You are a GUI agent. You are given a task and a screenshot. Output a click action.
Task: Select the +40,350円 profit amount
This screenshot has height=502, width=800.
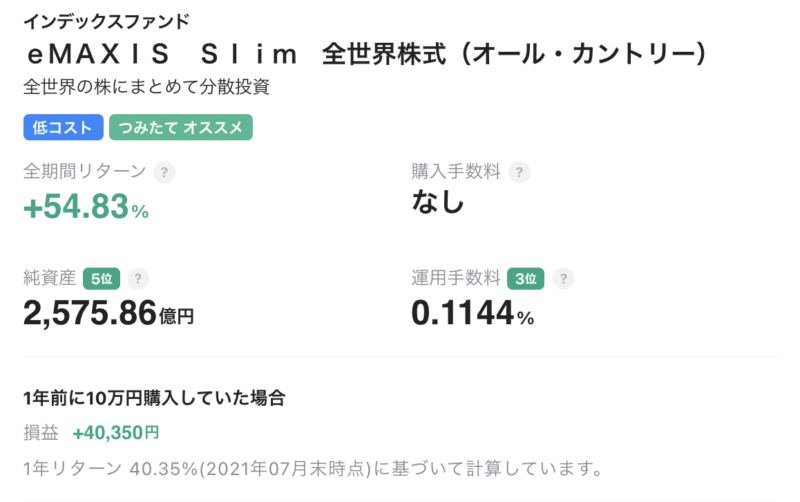point(116,433)
